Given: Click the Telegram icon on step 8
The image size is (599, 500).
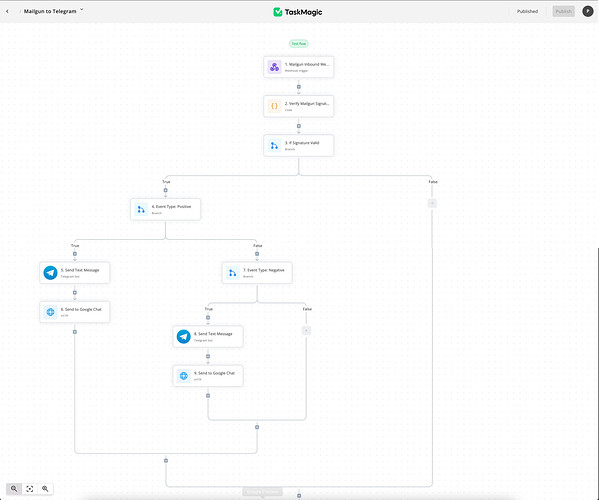Looking at the screenshot, I should pyautogui.click(x=184, y=337).
